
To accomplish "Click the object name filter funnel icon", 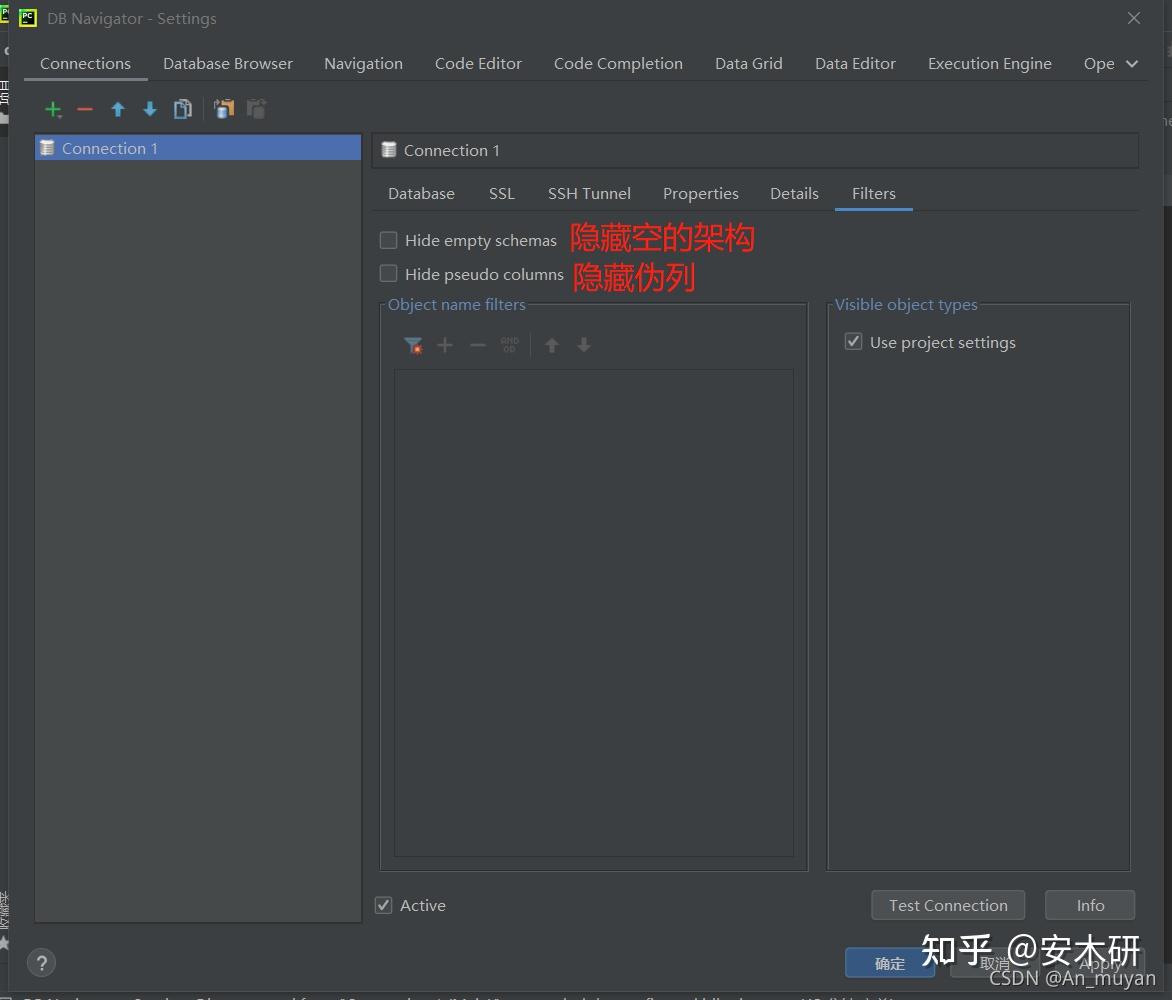I will pos(413,345).
